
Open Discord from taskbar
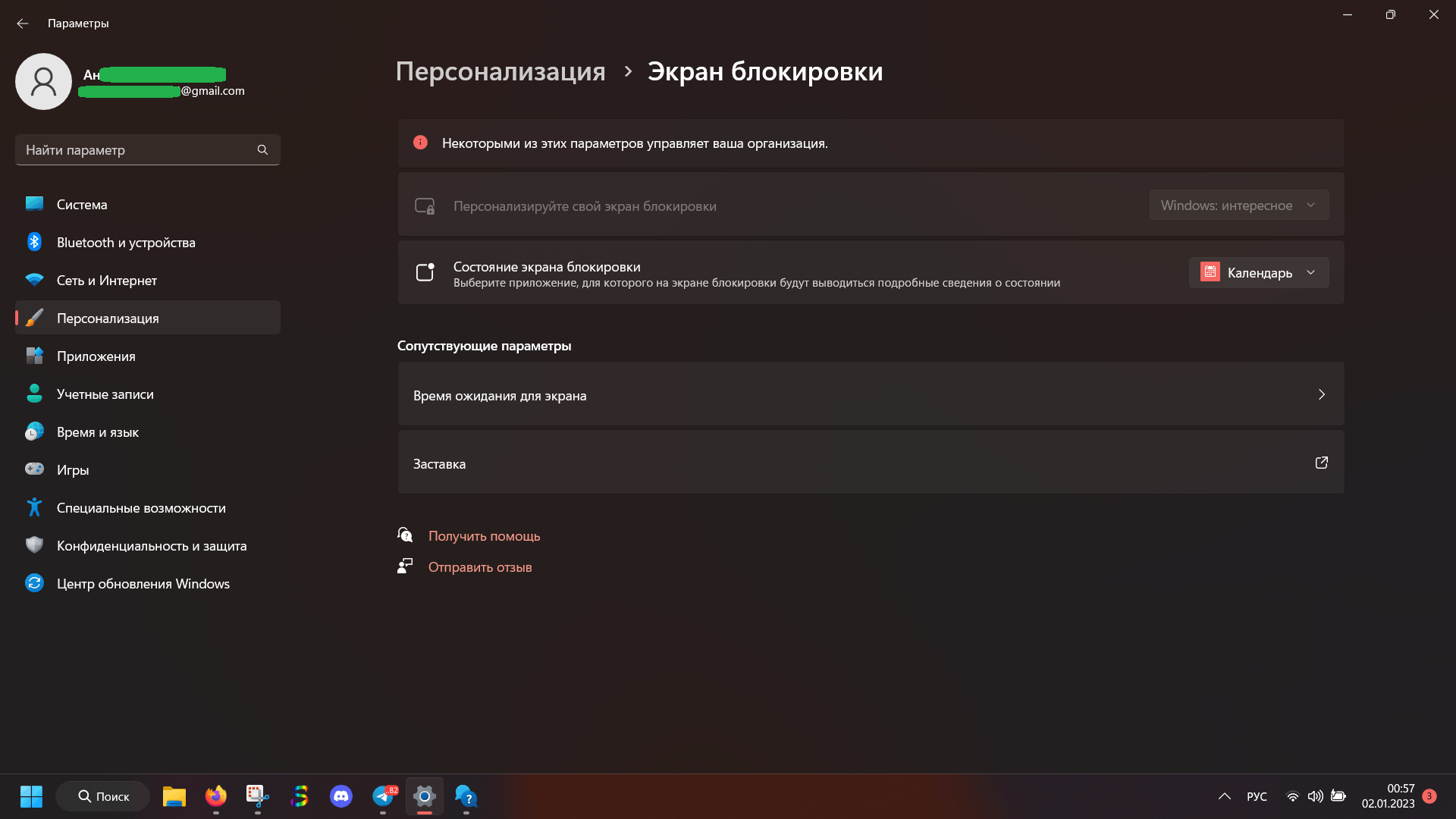(341, 796)
